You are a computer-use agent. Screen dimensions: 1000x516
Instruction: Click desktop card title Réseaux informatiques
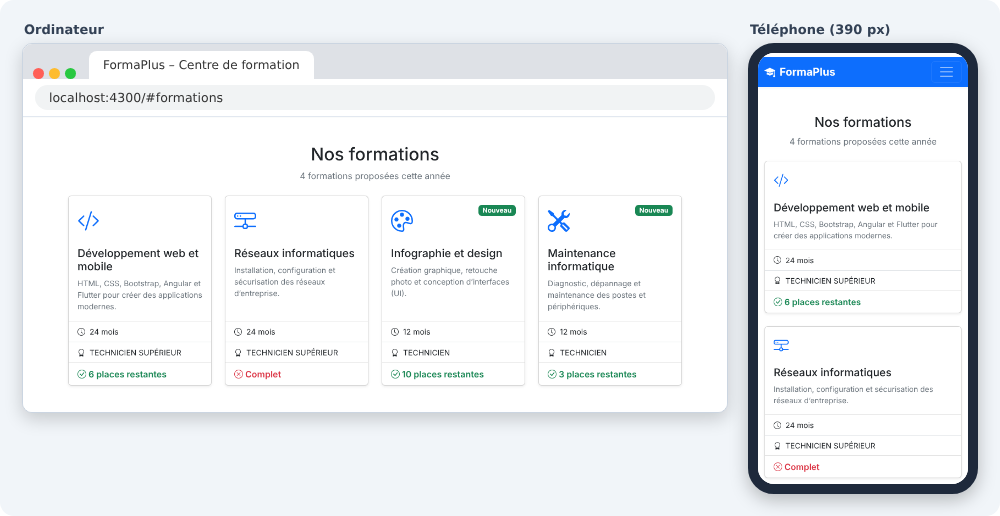[x=294, y=253]
